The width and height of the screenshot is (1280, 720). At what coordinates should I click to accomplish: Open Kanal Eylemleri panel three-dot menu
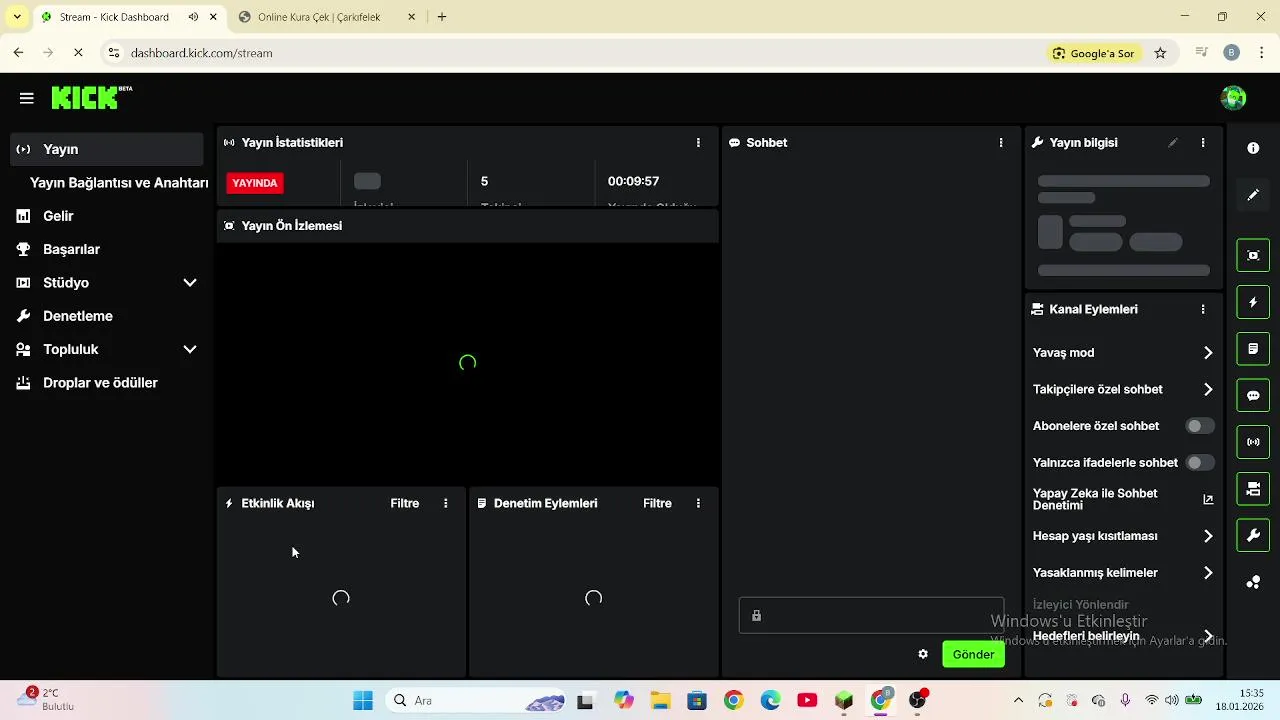point(1203,310)
